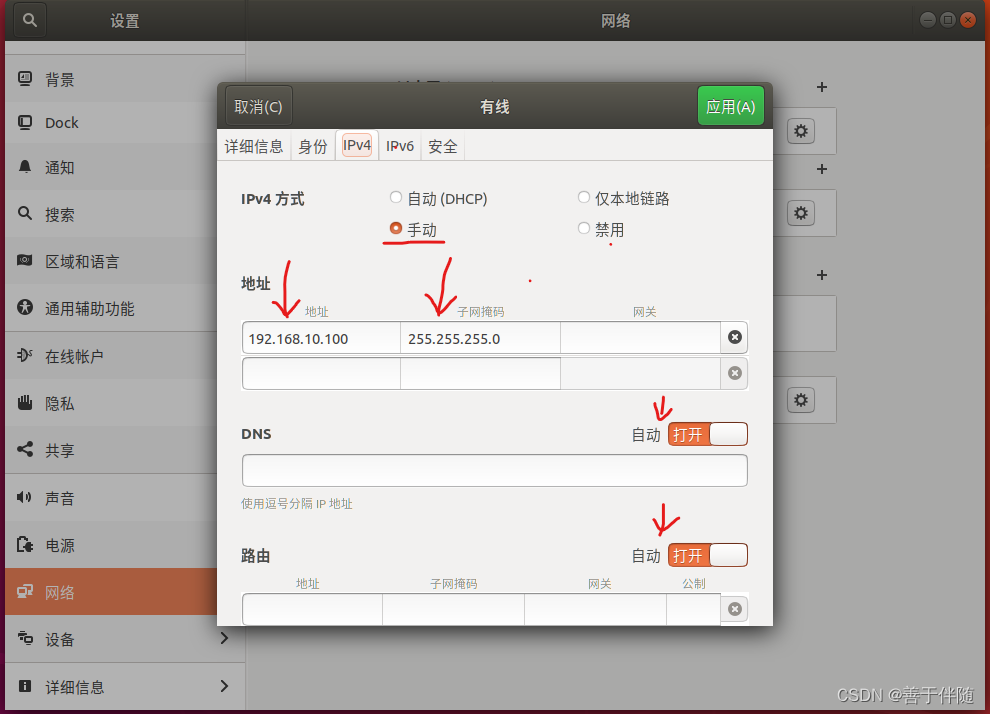Click the second row gateway field
Image resolution: width=990 pixels, height=714 pixels.
tap(640, 374)
